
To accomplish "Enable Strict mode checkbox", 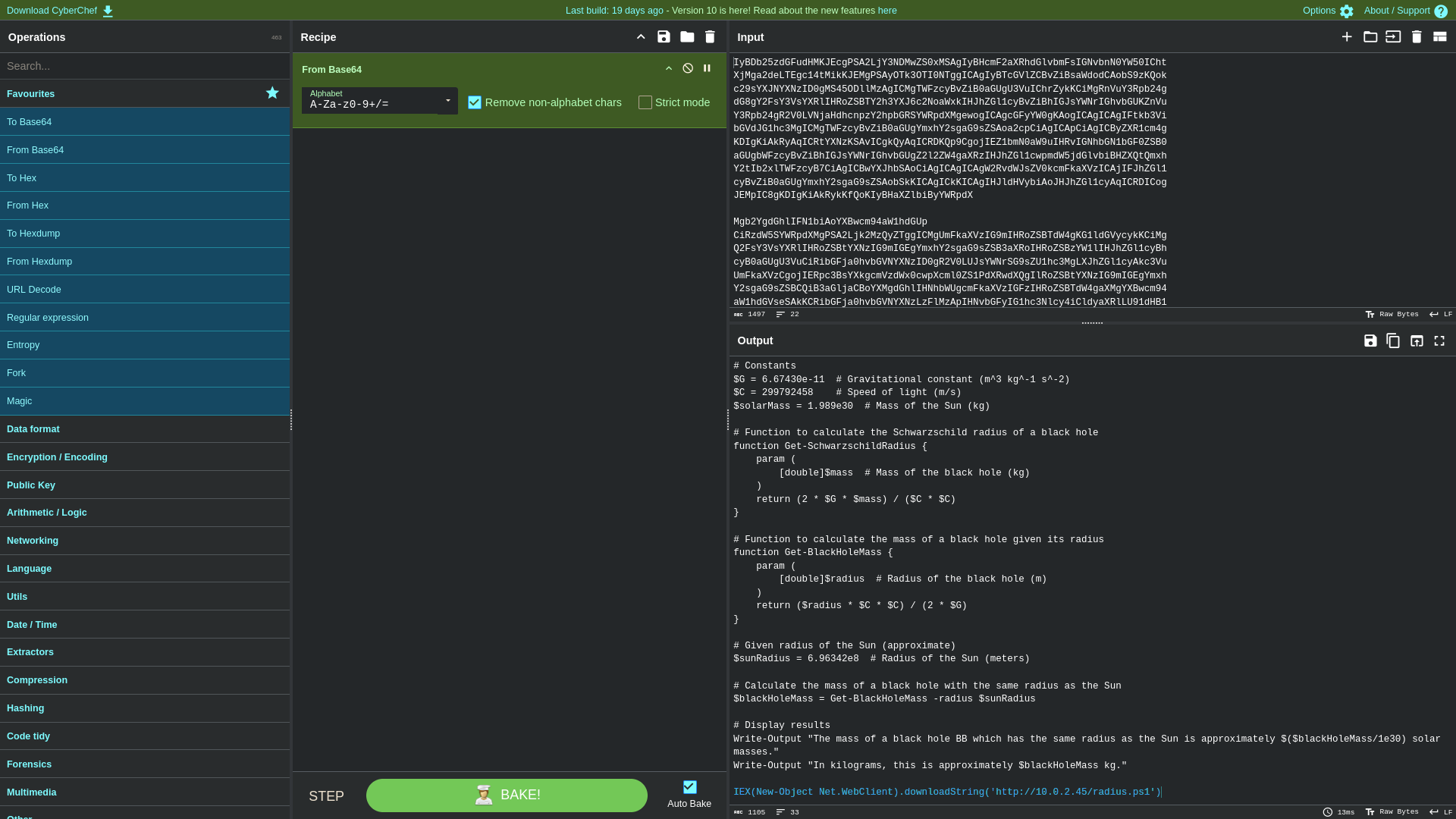I will click(x=645, y=102).
